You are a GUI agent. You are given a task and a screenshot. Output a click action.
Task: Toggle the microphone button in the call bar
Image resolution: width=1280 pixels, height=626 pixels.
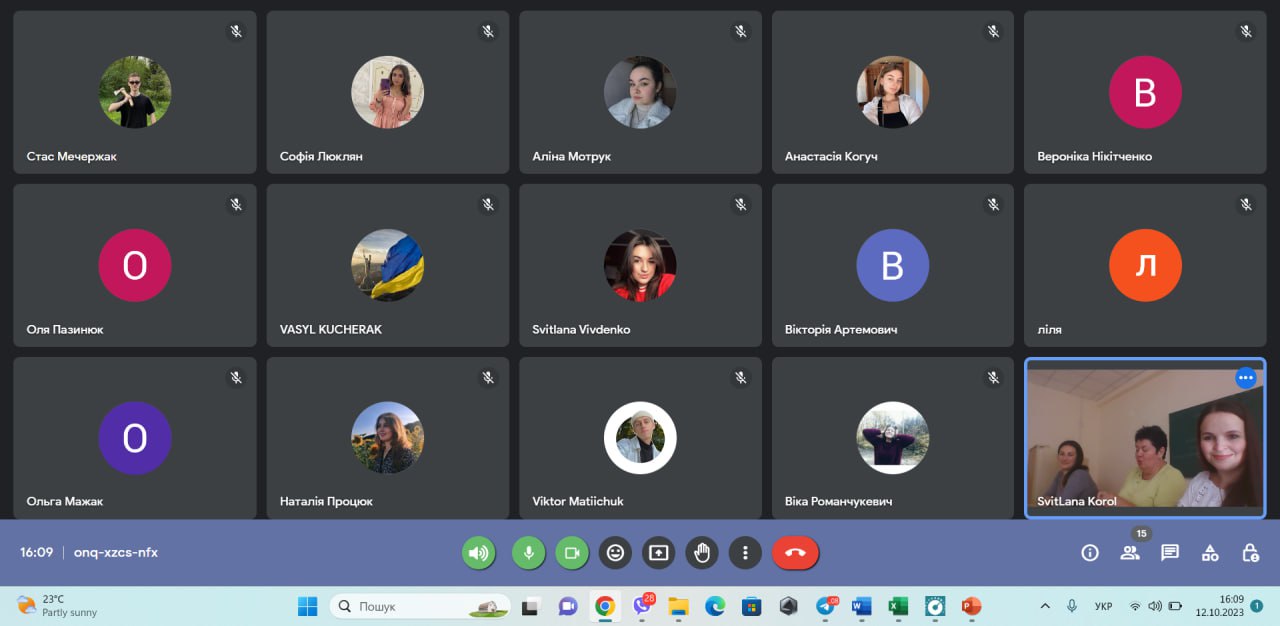pos(528,552)
